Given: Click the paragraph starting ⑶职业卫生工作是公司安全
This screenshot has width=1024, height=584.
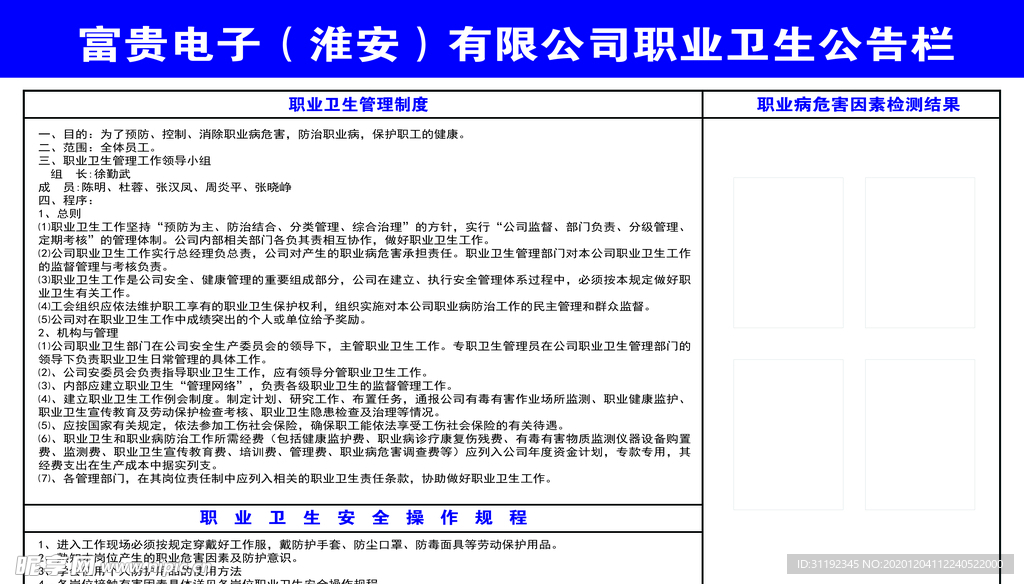Looking at the screenshot, I should tap(364, 280).
